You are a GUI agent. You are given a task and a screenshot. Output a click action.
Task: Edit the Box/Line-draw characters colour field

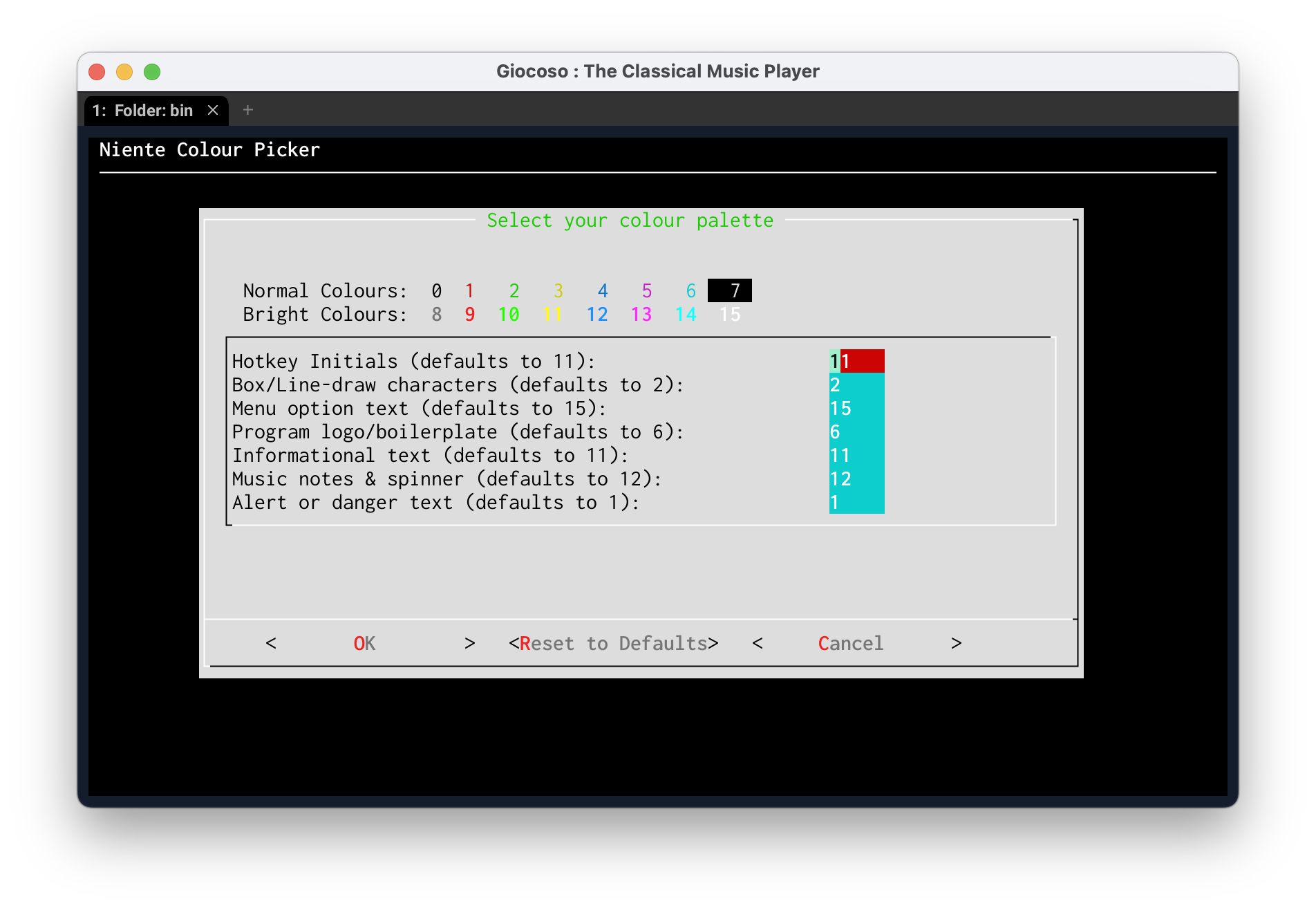[x=856, y=385]
